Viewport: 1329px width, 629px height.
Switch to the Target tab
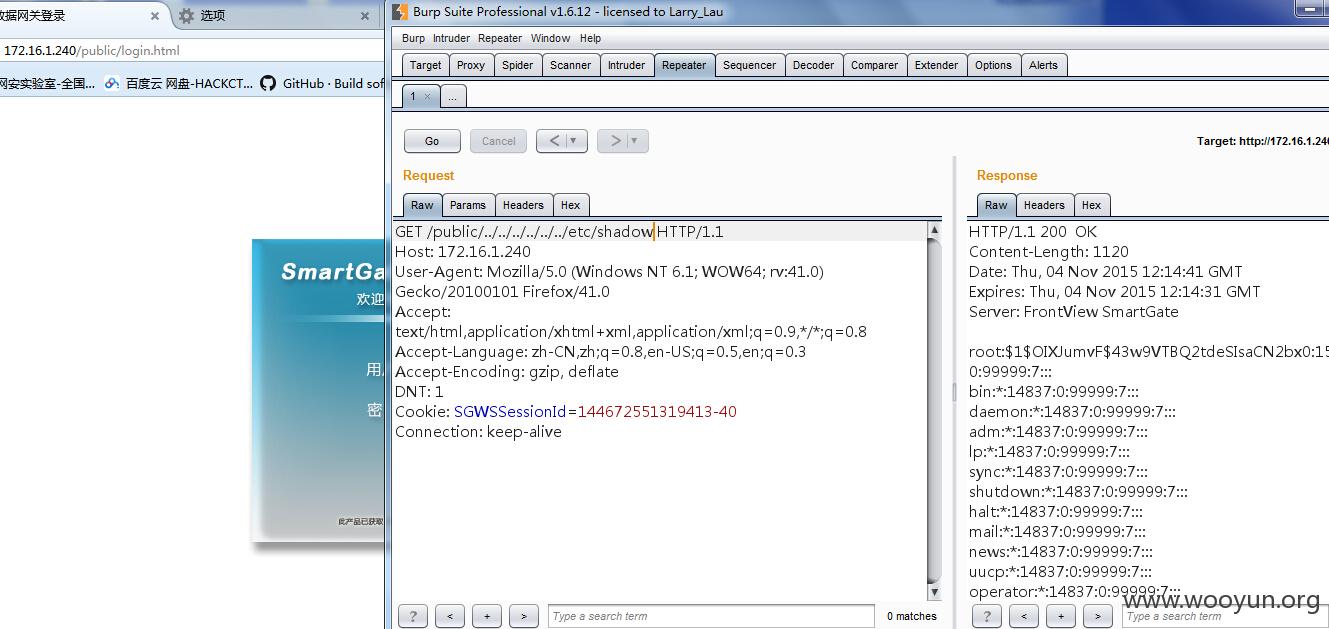[x=425, y=65]
